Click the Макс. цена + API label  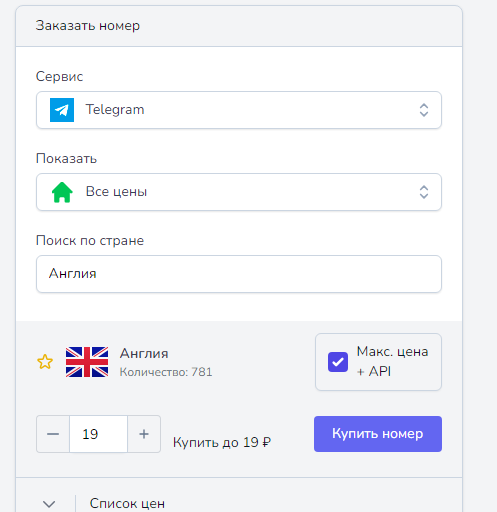click(x=392, y=362)
